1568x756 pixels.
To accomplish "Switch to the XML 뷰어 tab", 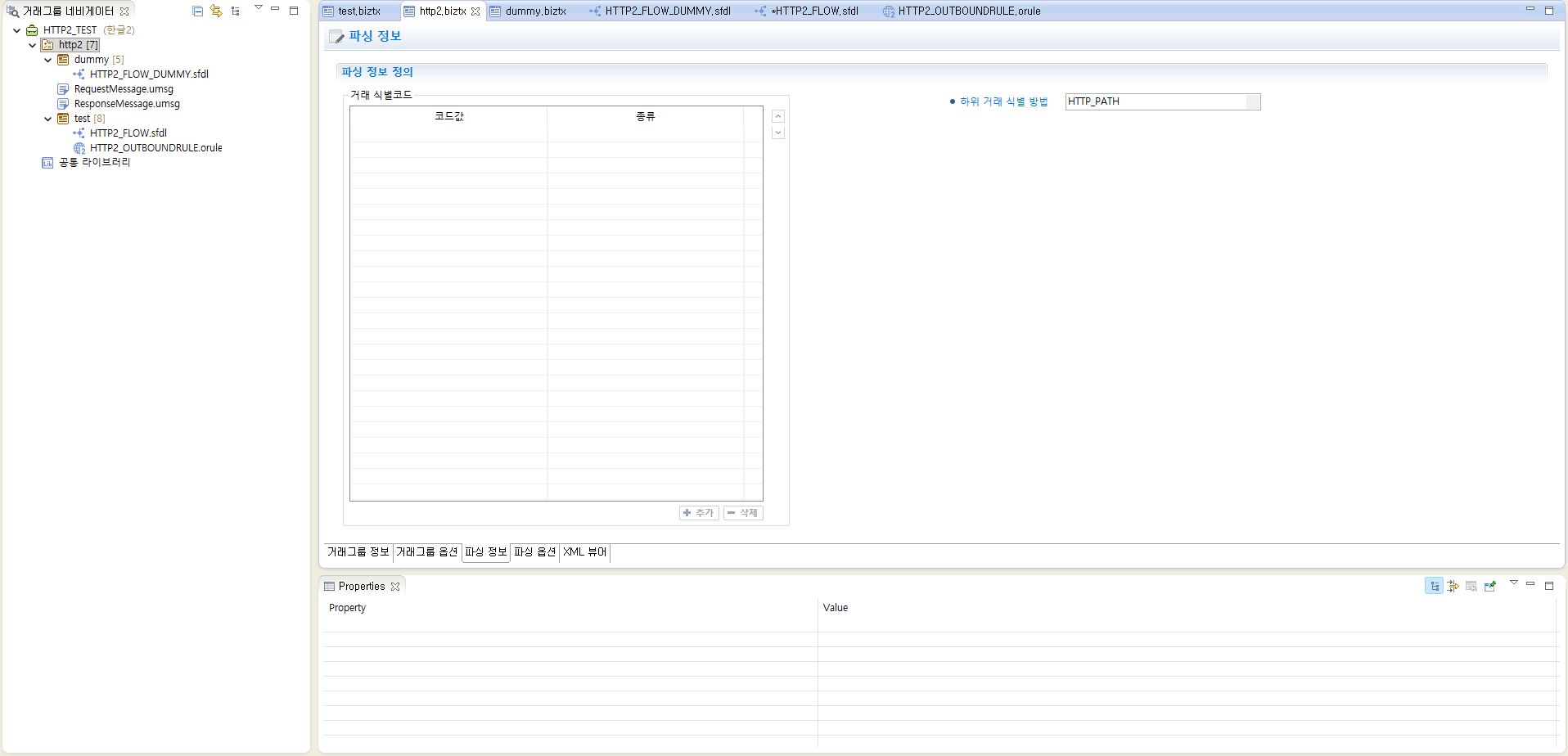I will pos(584,552).
